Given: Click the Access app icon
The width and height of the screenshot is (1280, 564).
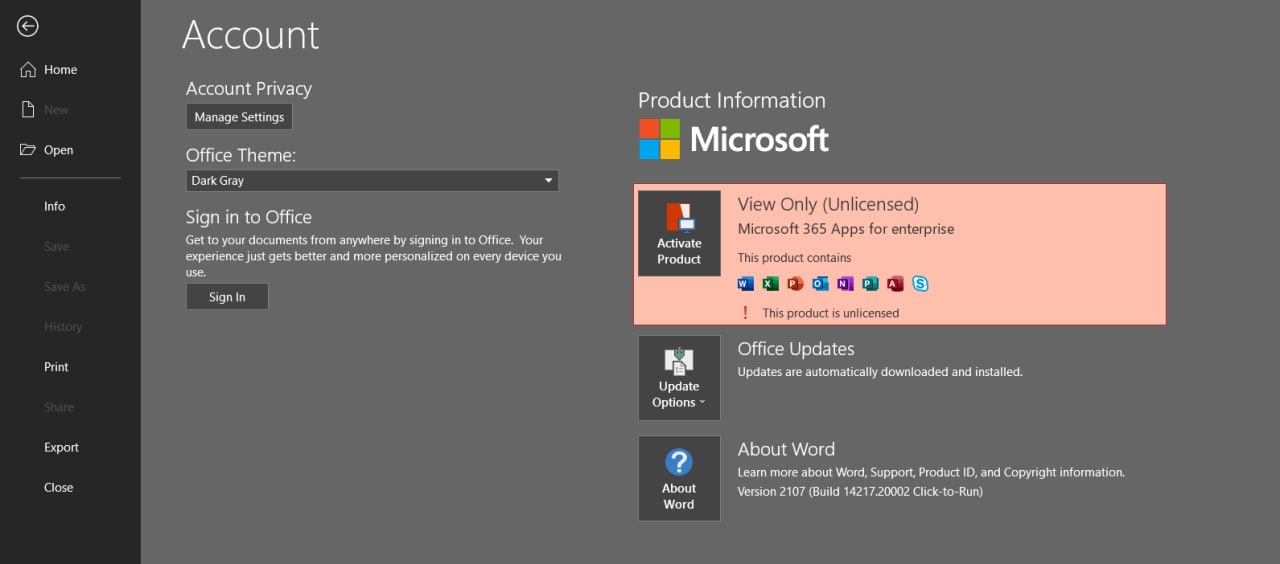Looking at the screenshot, I should coord(895,284).
